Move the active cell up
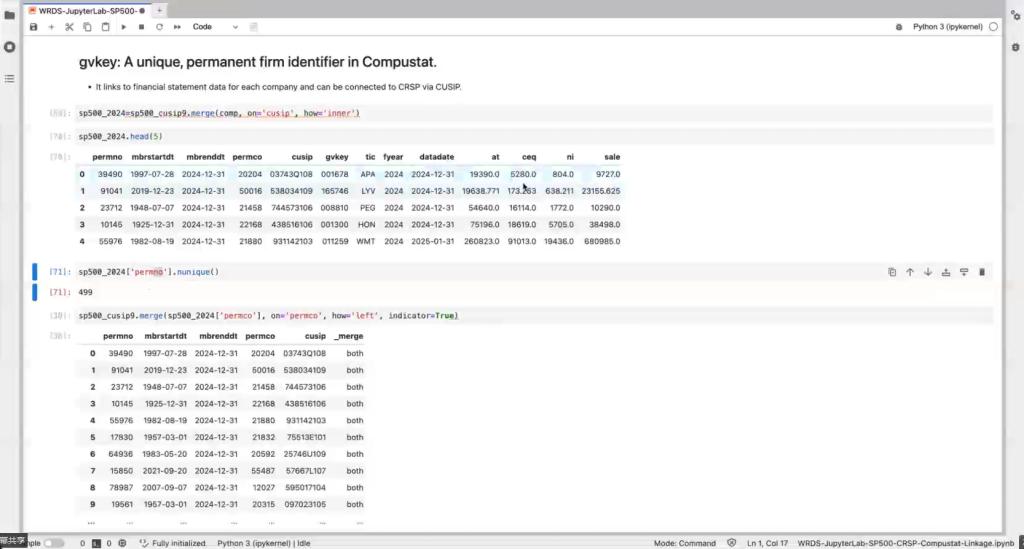 910,272
